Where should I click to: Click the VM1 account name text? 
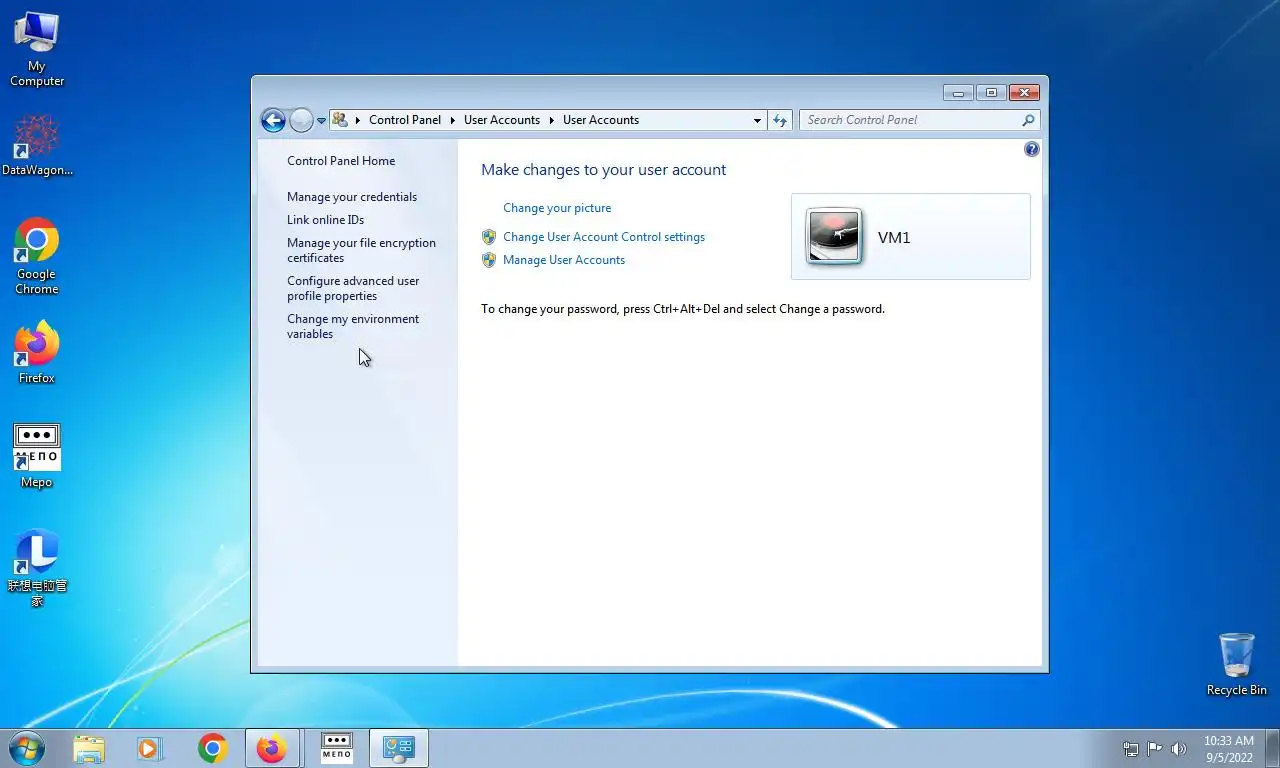pyautogui.click(x=894, y=238)
